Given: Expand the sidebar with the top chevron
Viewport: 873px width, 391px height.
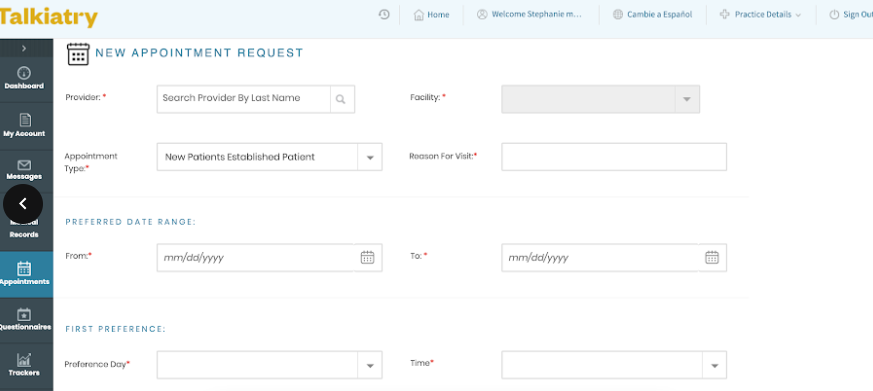Looking at the screenshot, I should click(x=24, y=48).
